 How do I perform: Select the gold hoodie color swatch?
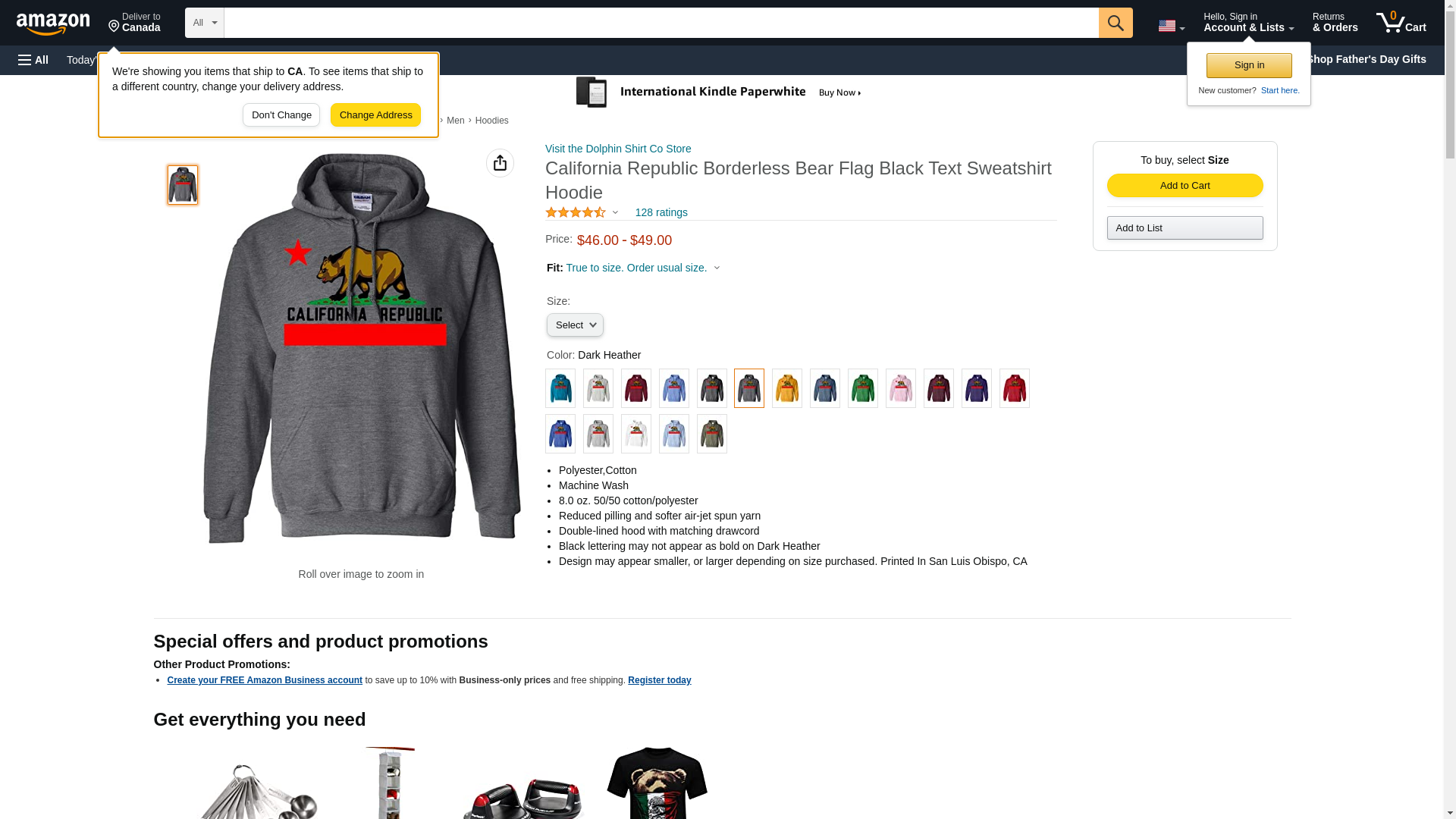click(786, 388)
